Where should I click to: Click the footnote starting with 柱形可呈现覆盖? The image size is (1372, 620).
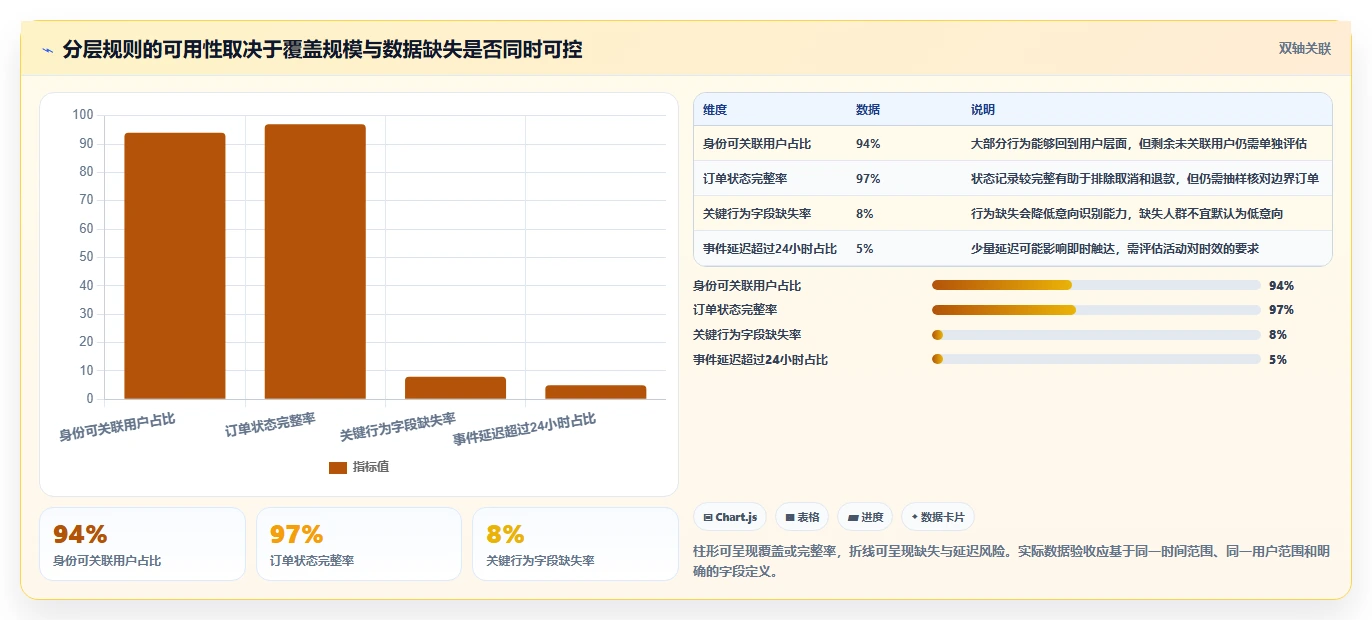point(1012,561)
